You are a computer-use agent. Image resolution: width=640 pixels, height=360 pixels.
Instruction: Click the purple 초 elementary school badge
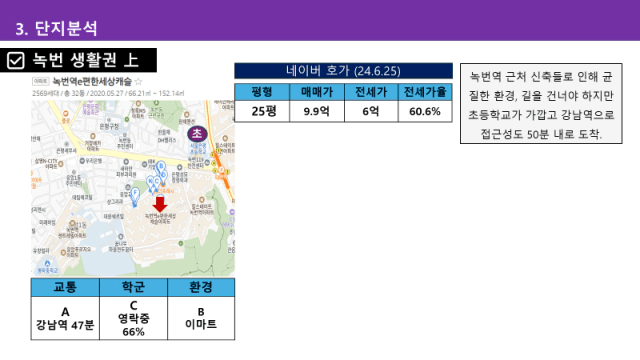(197, 133)
